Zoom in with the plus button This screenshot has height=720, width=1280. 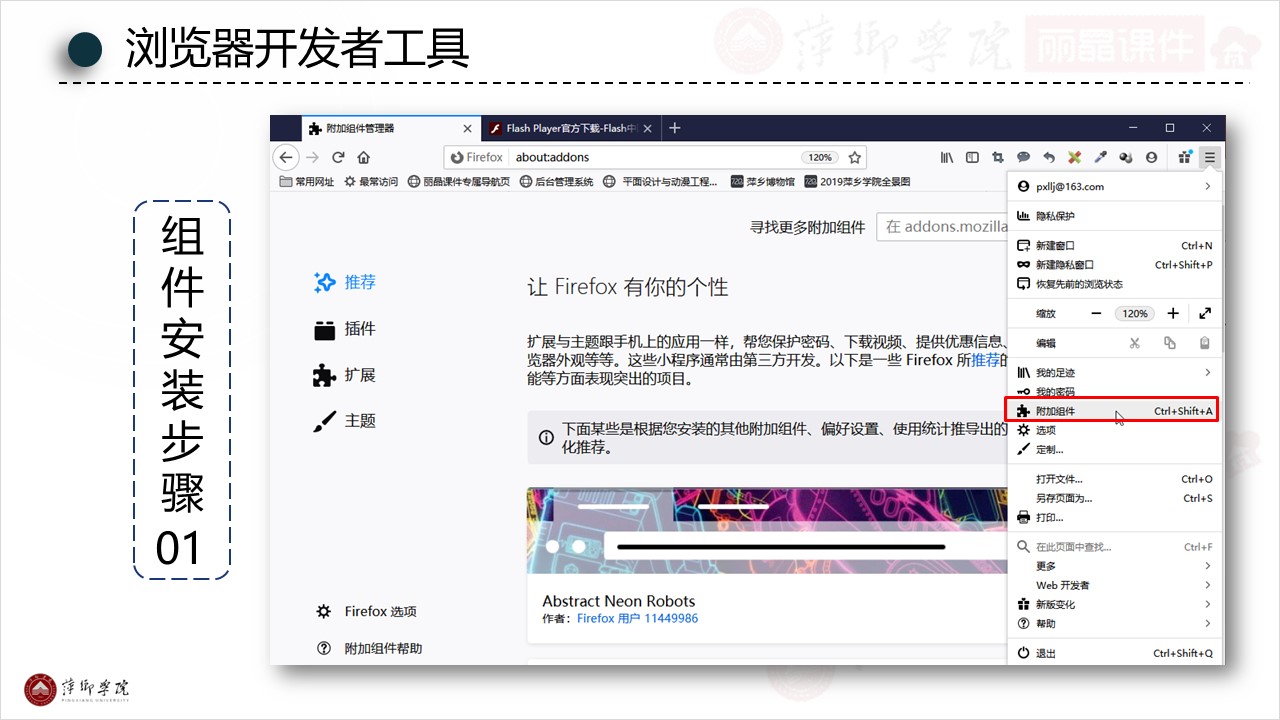1173,314
